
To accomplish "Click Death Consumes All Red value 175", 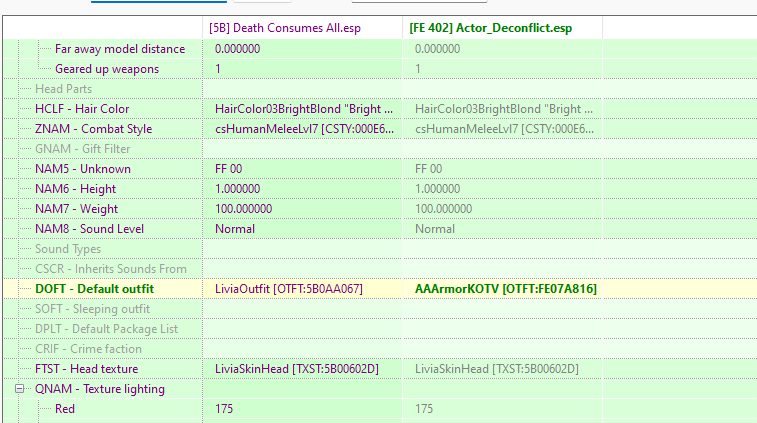I will coord(302,409).
